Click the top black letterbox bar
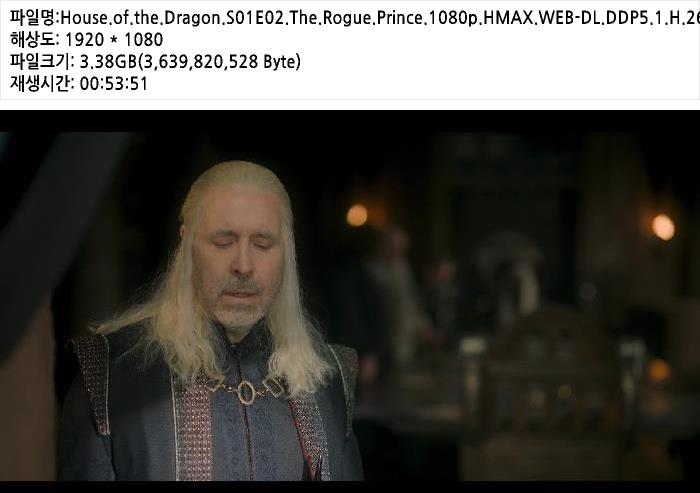700x493 pixels. [x=350, y=121]
